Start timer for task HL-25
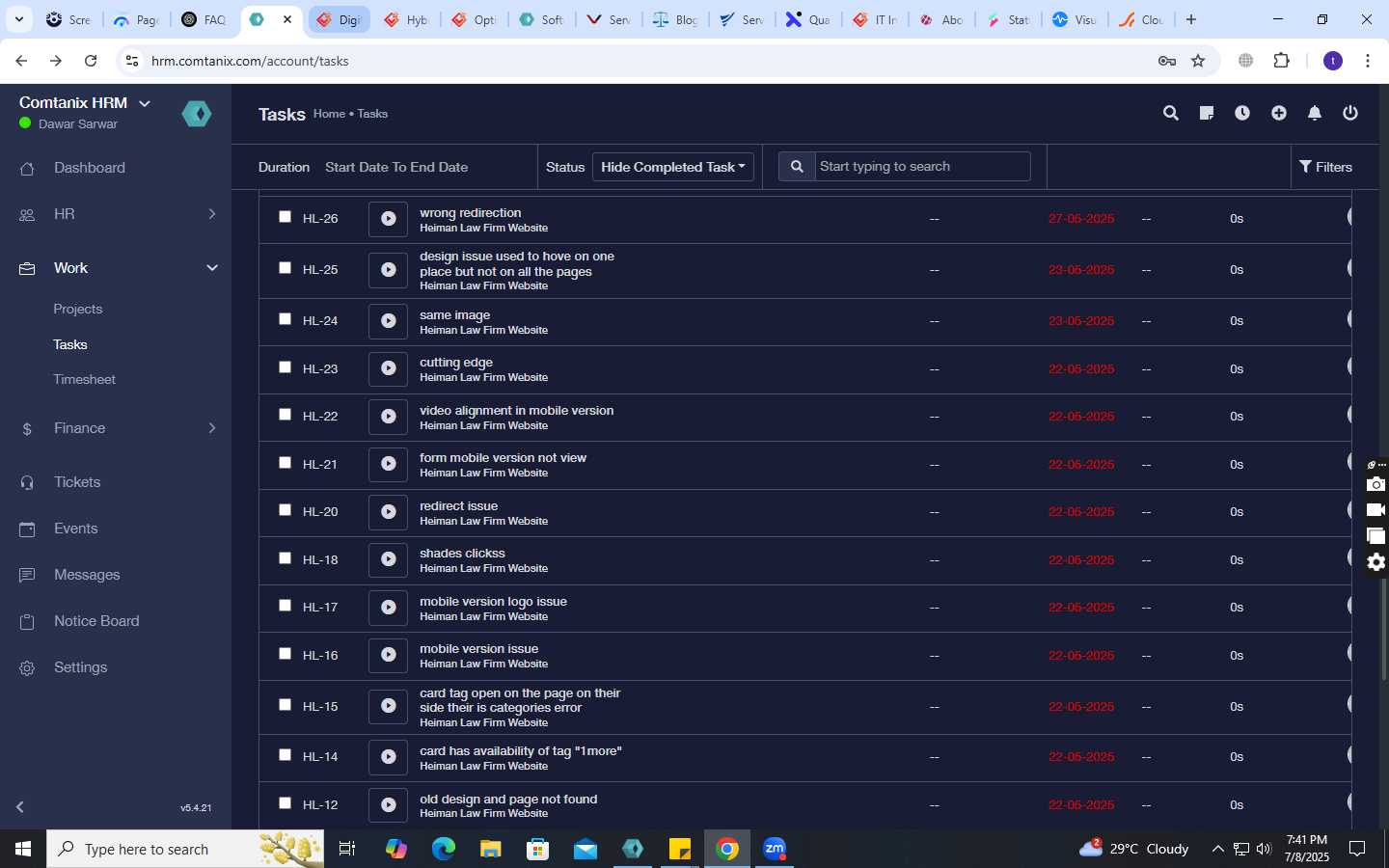Viewport: 1389px width, 868px height. pyautogui.click(x=388, y=270)
